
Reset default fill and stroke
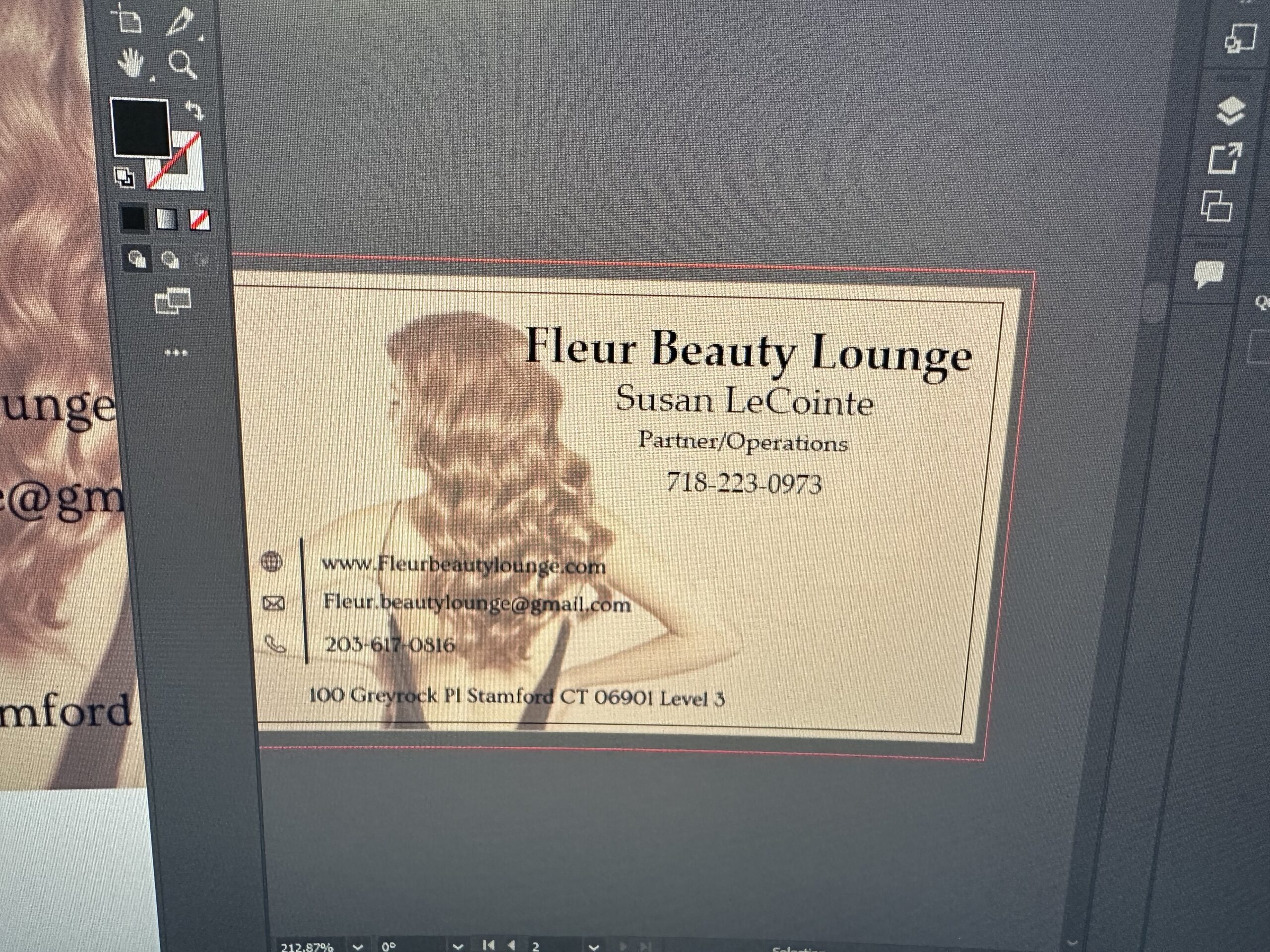pyautogui.click(x=124, y=178)
